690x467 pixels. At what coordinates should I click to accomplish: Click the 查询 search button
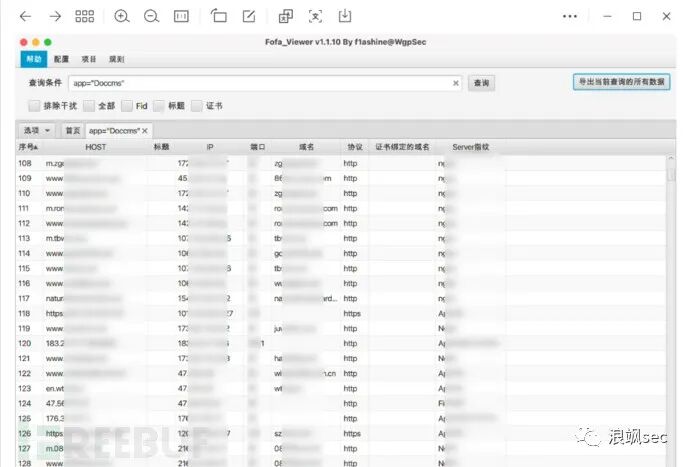[x=481, y=83]
